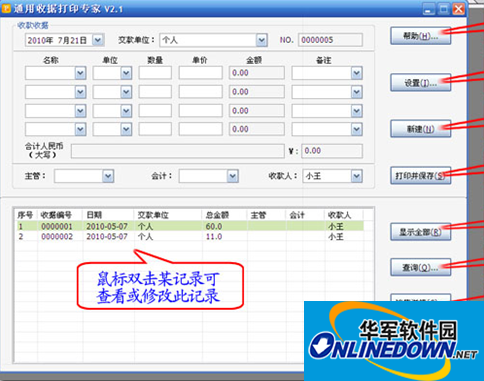Click the fourth row 数量 input box
484x381 pixels.
tap(155, 129)
